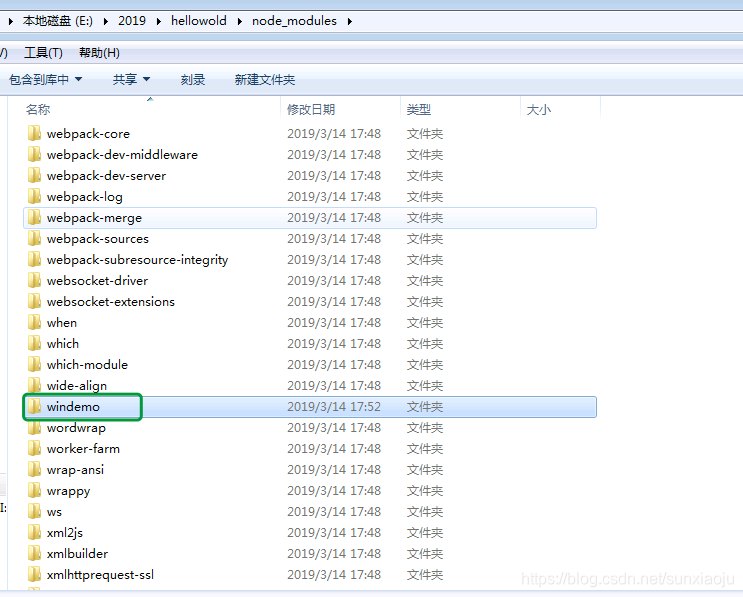Click the 刻录 toolbar button
This screenshot has height=597, width=743.
192,79
